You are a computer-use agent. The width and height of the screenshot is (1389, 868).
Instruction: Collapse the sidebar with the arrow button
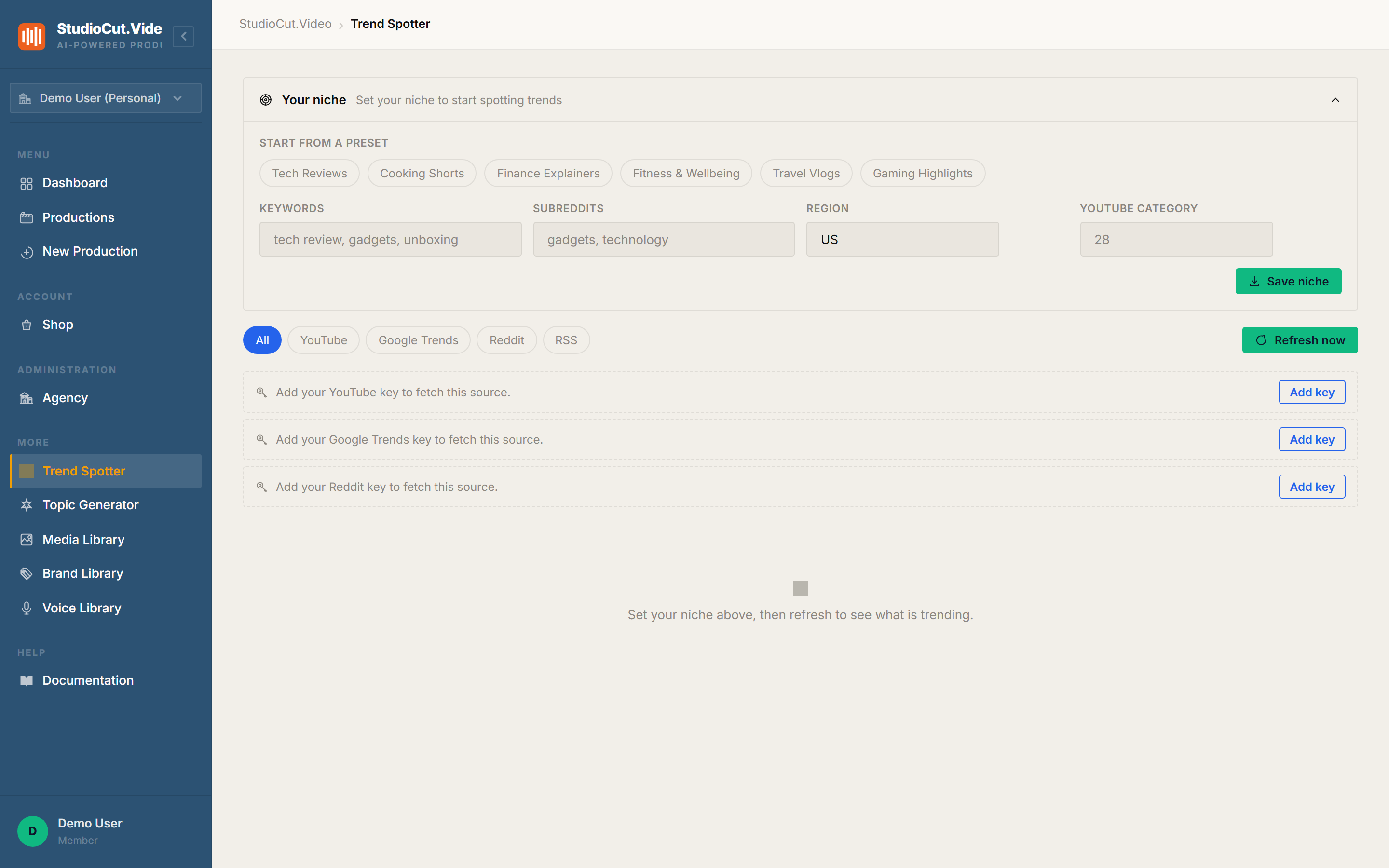[x=183, y=36]
